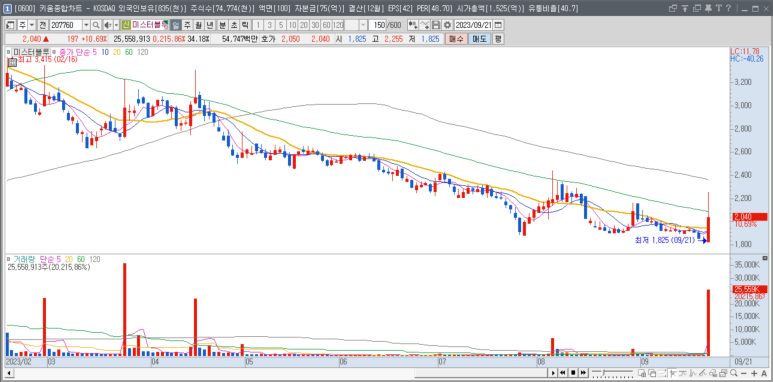
Task: Click the stop playback button
Action: [x=573, y=373]
